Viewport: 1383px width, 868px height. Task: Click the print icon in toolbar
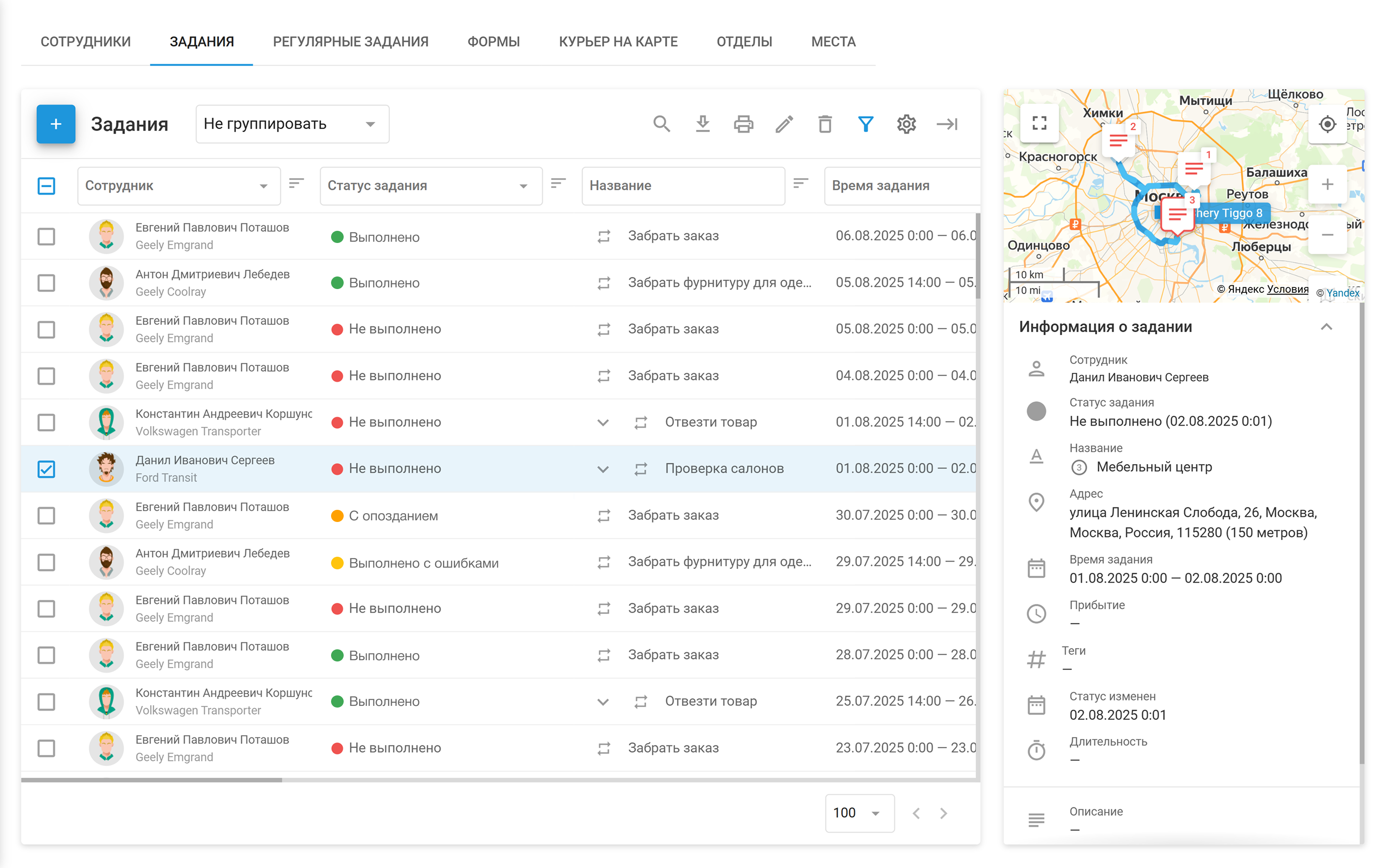coord(743,124)
